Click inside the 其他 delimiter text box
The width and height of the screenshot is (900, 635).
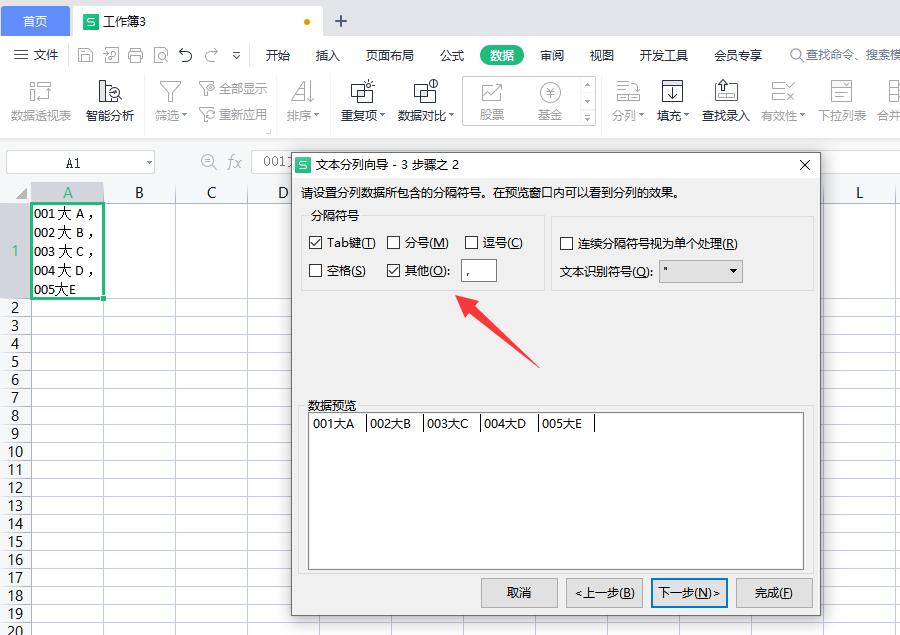pos(478,270)
